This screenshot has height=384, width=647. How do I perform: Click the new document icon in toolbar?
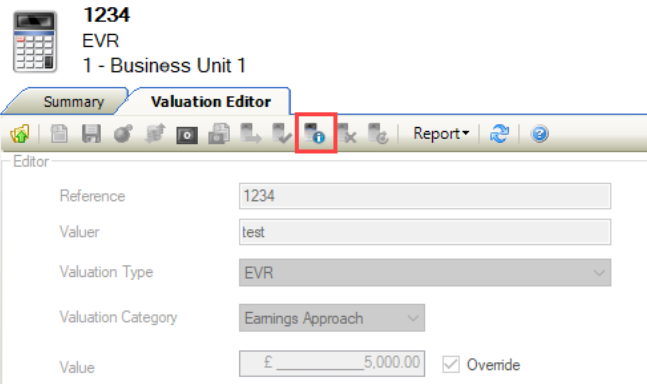click(59, 134)
